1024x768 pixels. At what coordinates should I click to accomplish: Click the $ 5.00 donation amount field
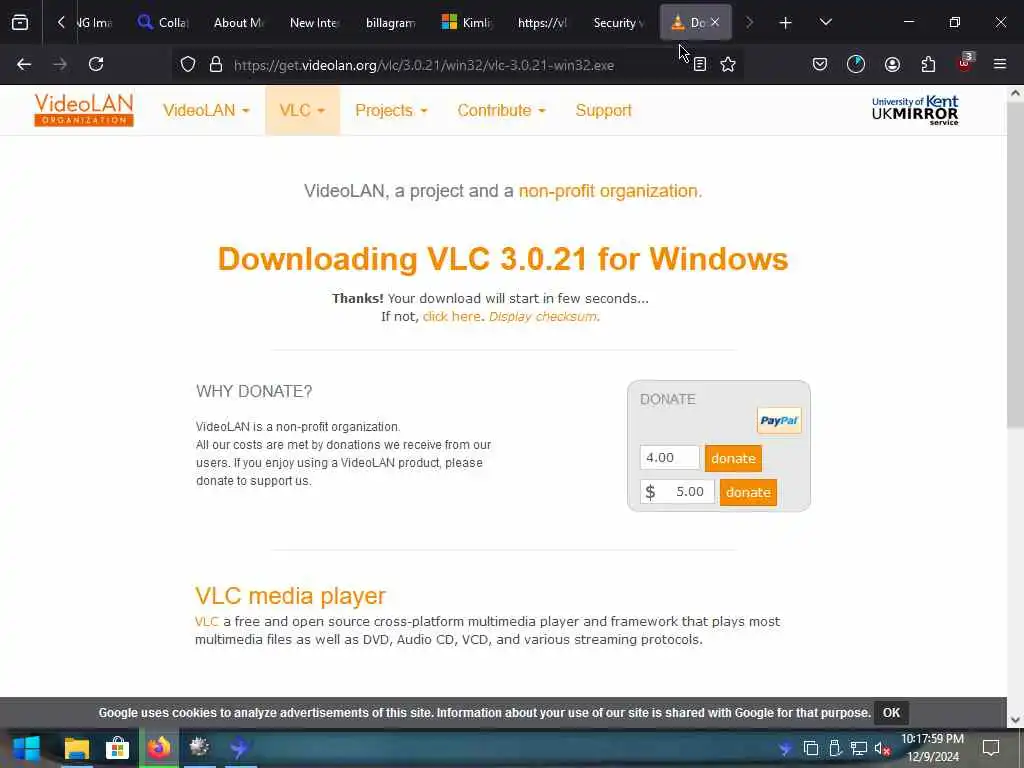coord(677,492)
